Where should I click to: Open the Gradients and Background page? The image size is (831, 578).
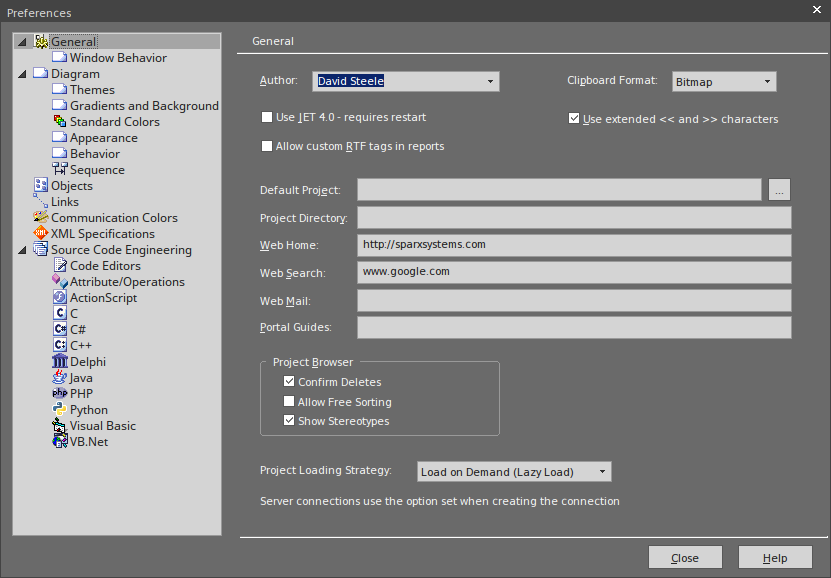tap(144, 106)
